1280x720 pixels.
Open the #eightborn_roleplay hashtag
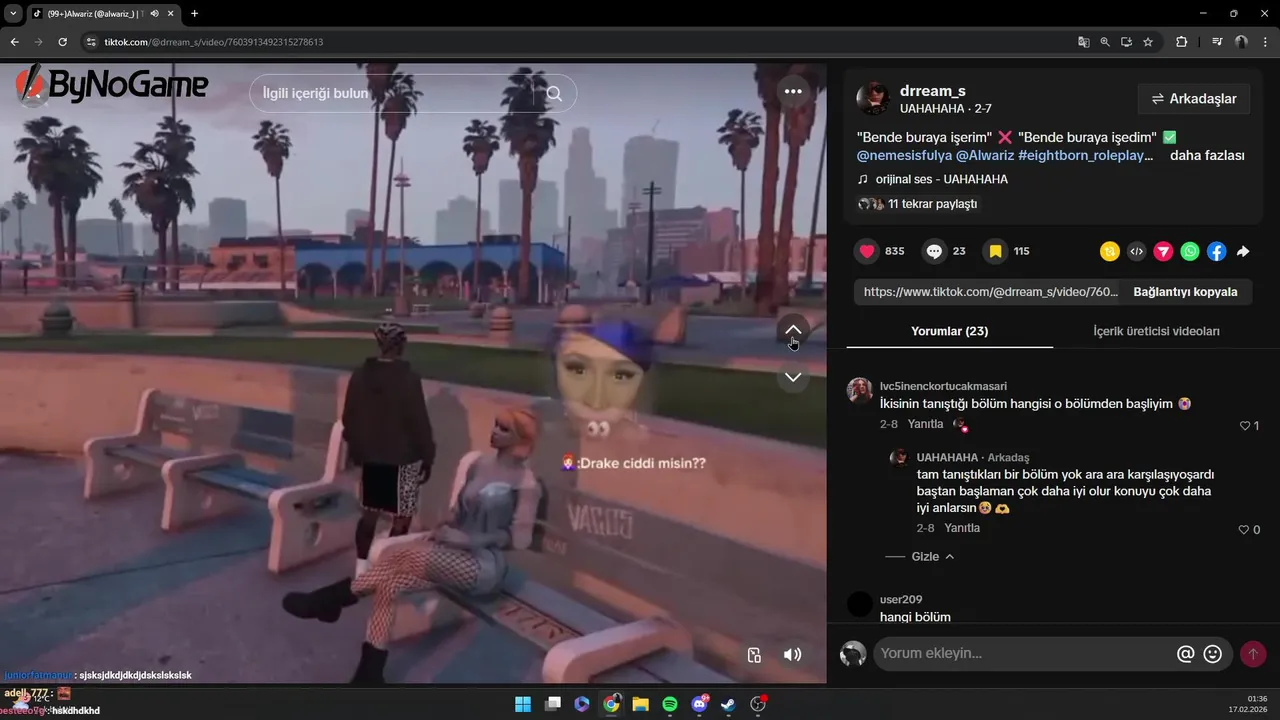click(1085, 156)
